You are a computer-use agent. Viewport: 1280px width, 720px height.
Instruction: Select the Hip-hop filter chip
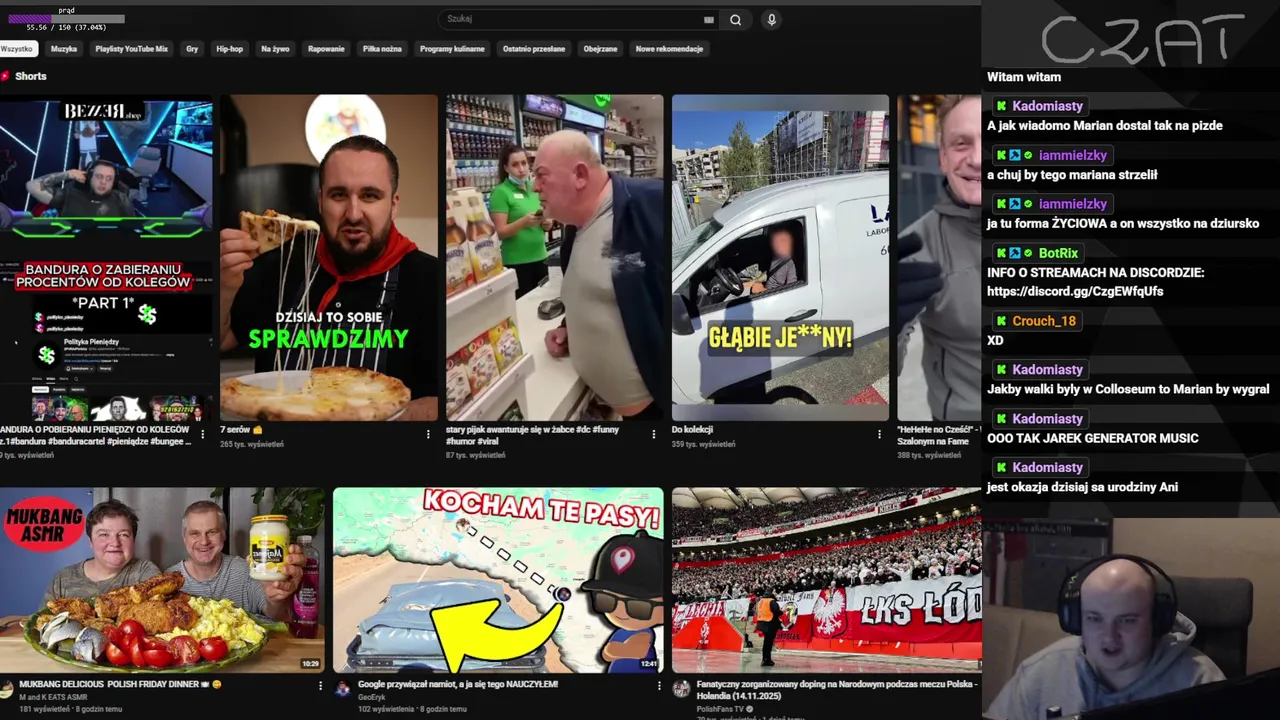[230, 48]
